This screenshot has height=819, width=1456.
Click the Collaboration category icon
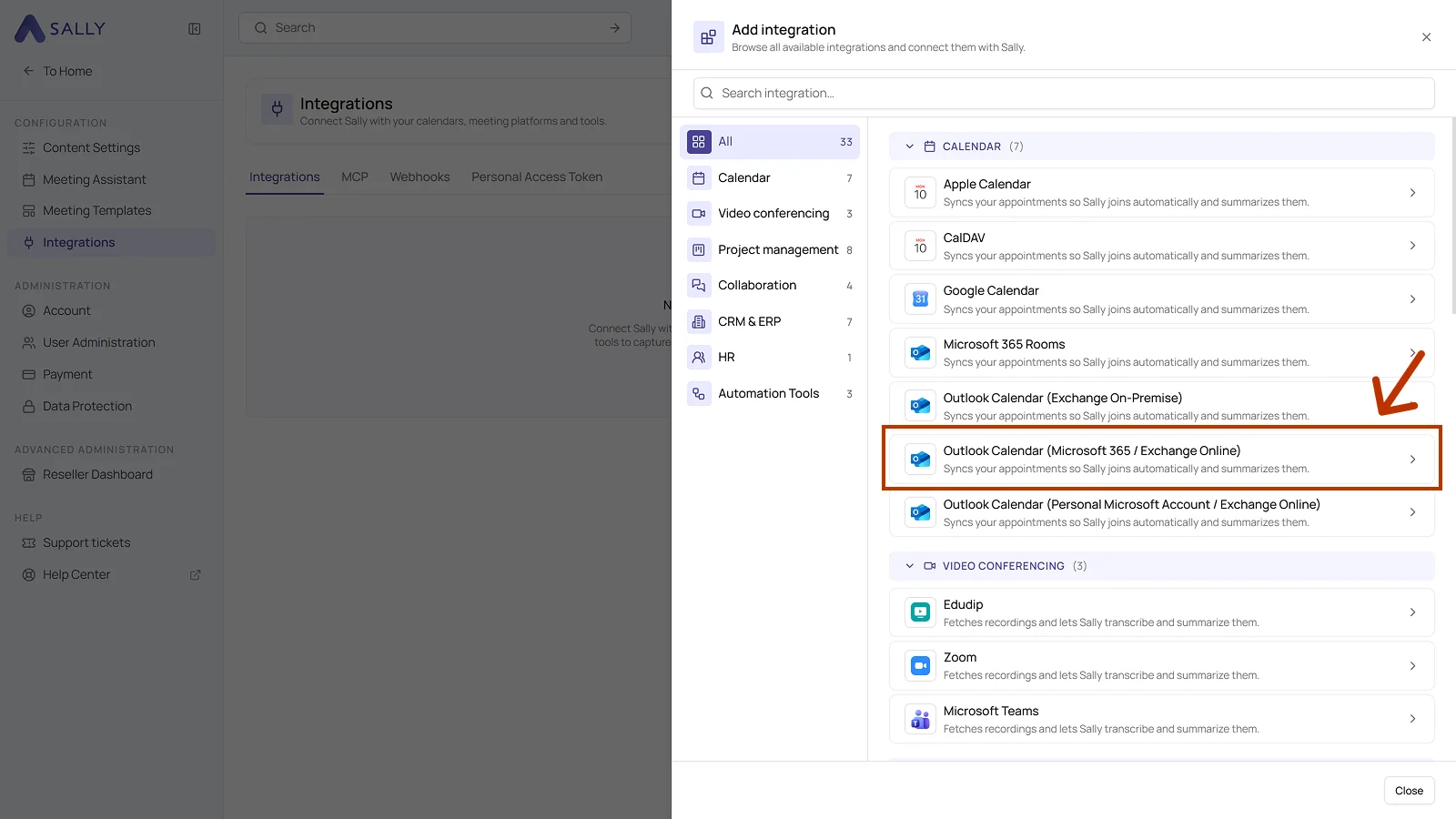click(x=698, y=286)
